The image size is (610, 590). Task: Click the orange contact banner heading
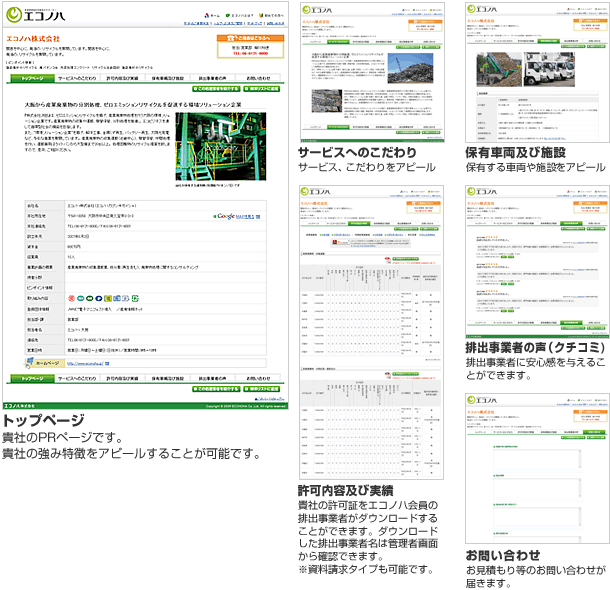click(x=251, y=38)
